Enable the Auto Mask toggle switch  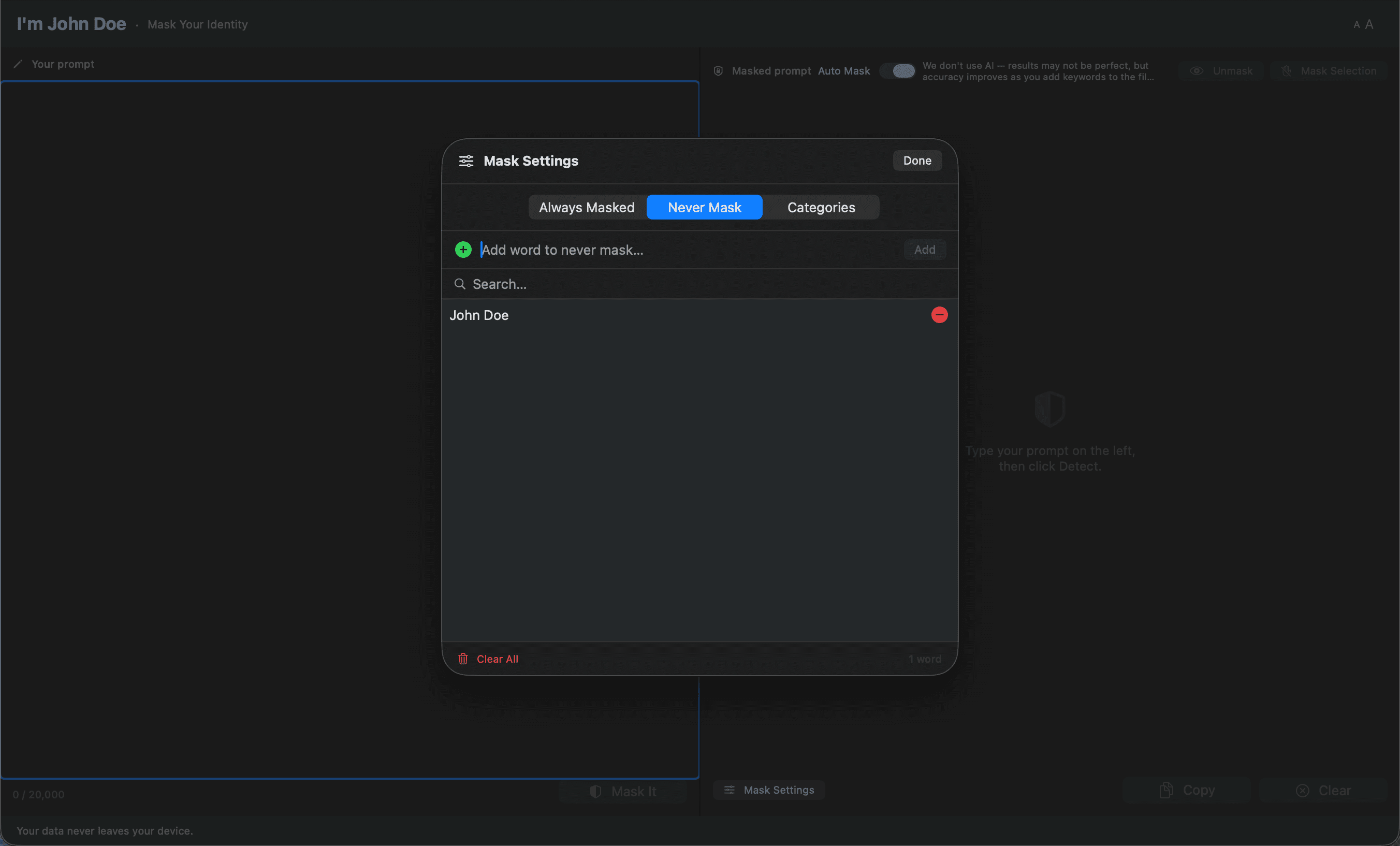pyautogui.click(x=898, y=70)
